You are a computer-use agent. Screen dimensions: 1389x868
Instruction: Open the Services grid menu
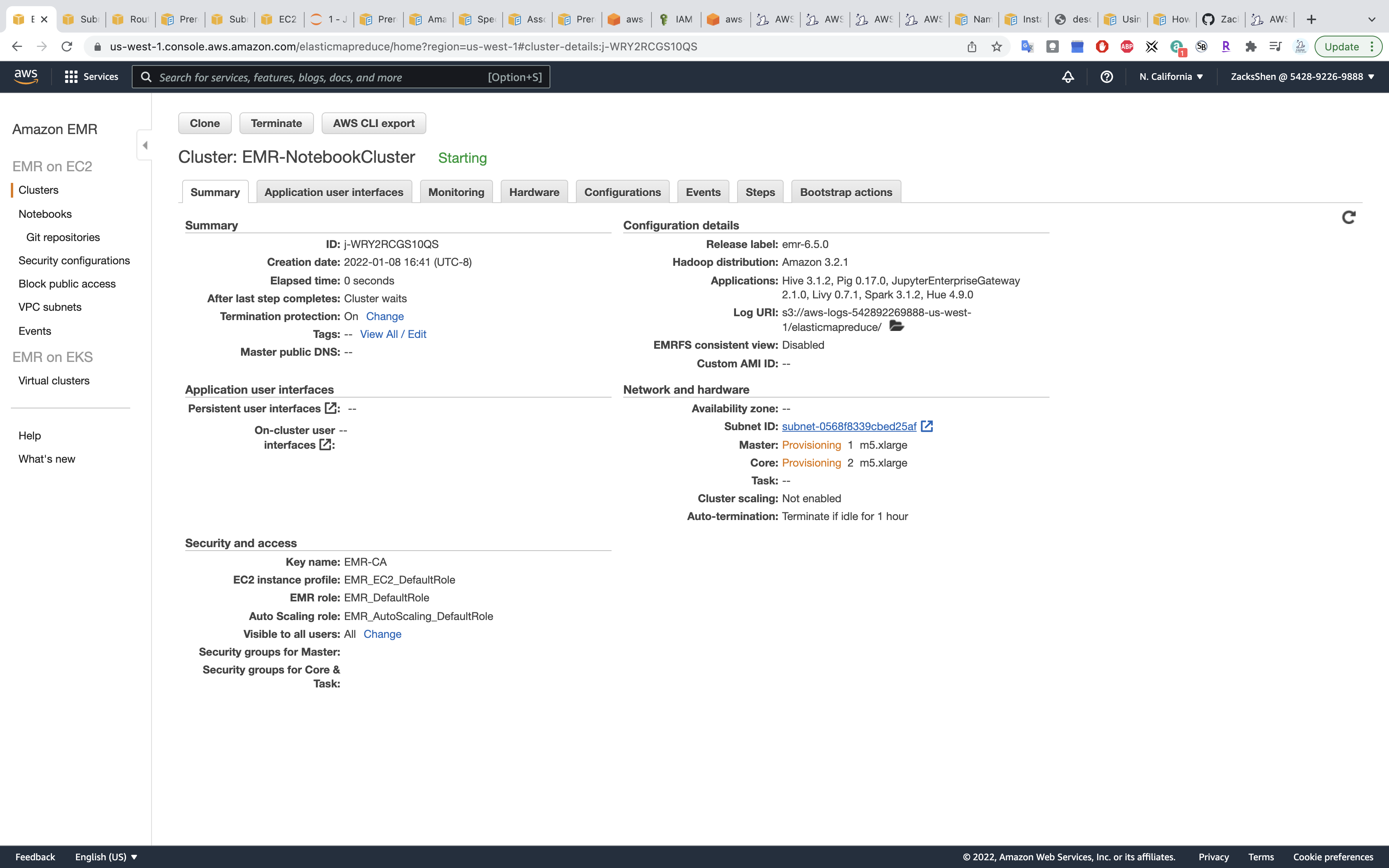pos(71,76)
